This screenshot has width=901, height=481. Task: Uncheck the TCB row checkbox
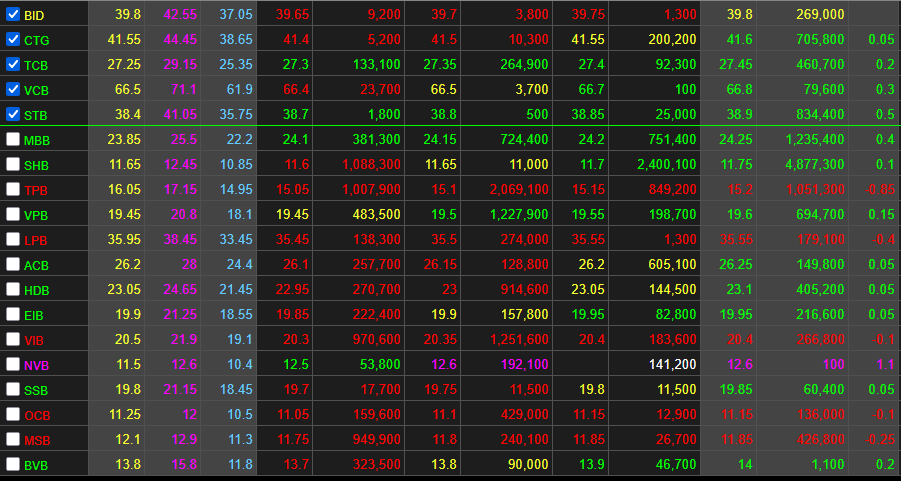[x=13, y=64]
